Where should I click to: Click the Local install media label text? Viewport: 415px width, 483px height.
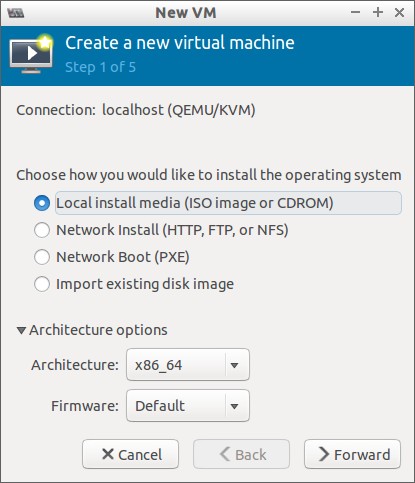point(195,203)
